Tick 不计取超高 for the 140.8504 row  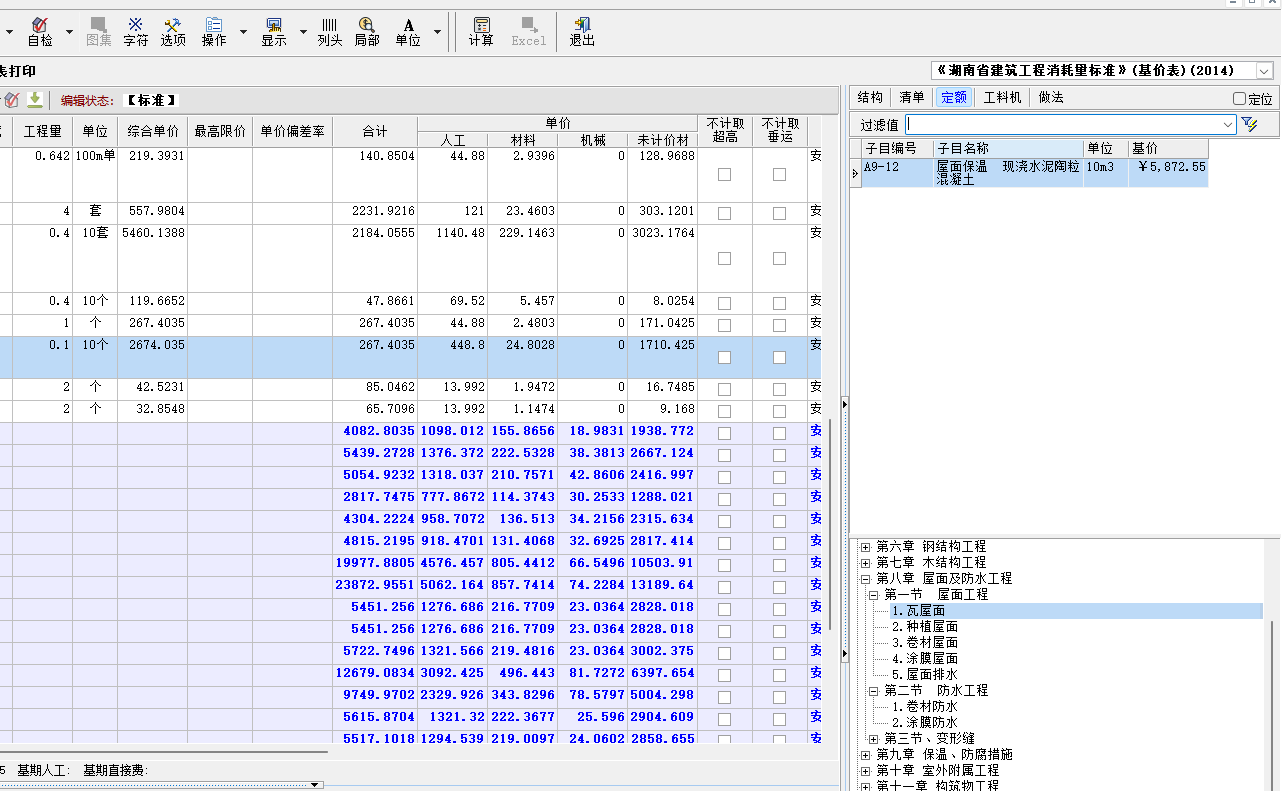pyautogui.click(x=724, y=174)
